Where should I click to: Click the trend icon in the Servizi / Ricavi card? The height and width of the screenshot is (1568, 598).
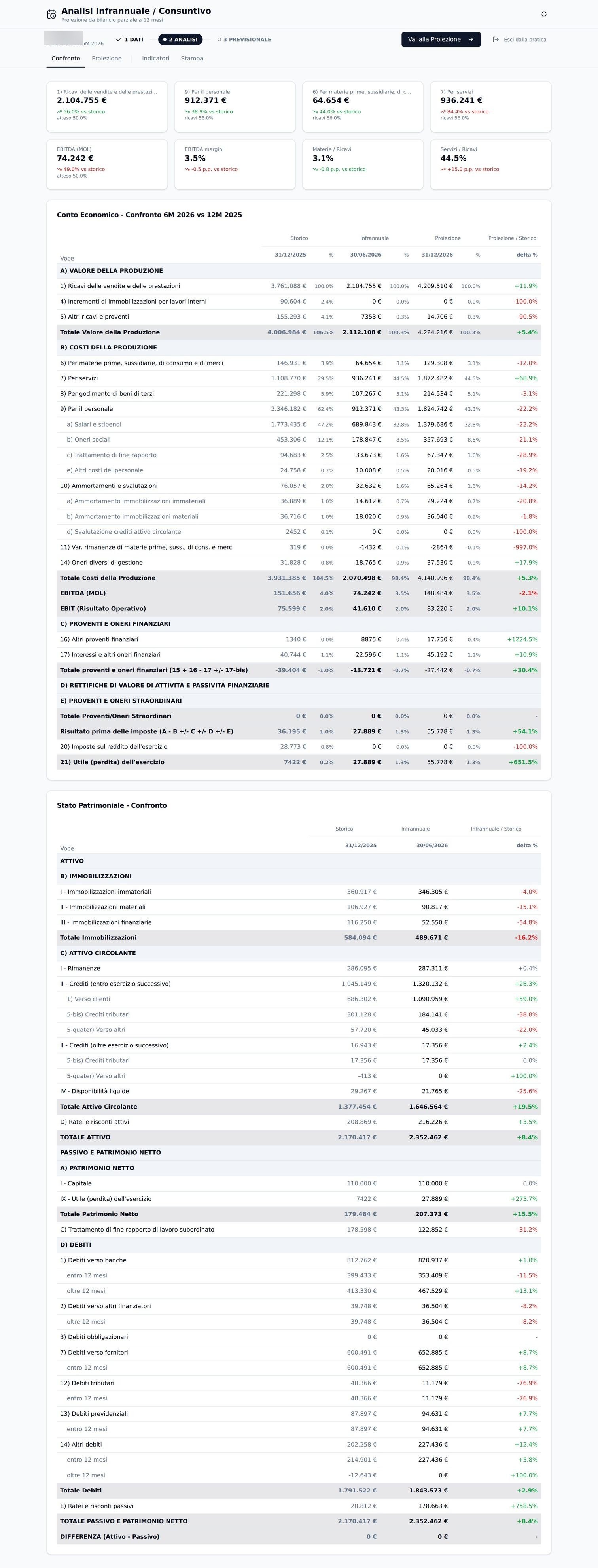tap(443, 170)
